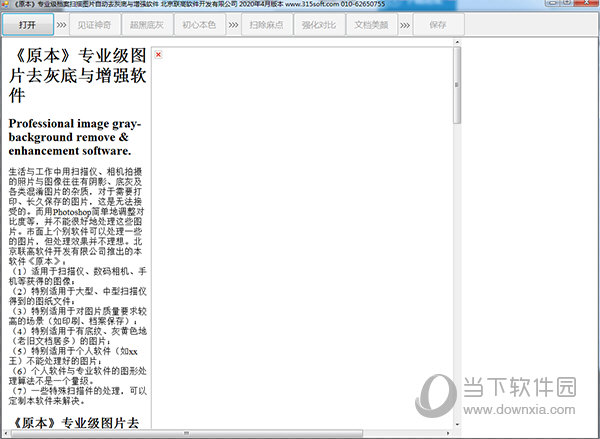This screenshot has height=439, width=600.
Task: Click the vertical scrollbar down arrow
Action: point(457,424)
